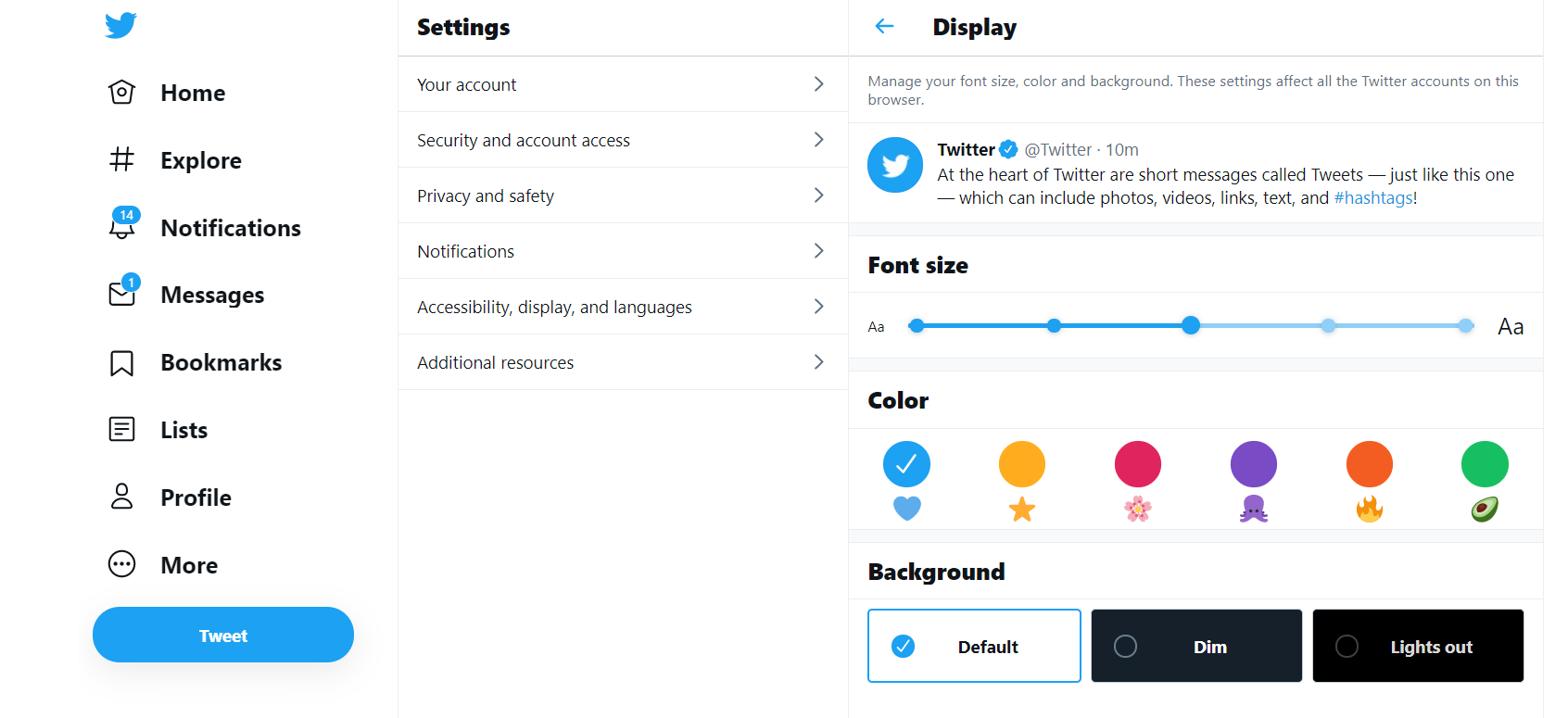The image size is (1568, 718).
Task: Open Accessibility, display, and languages settings
Action: [x=623, y=307]
